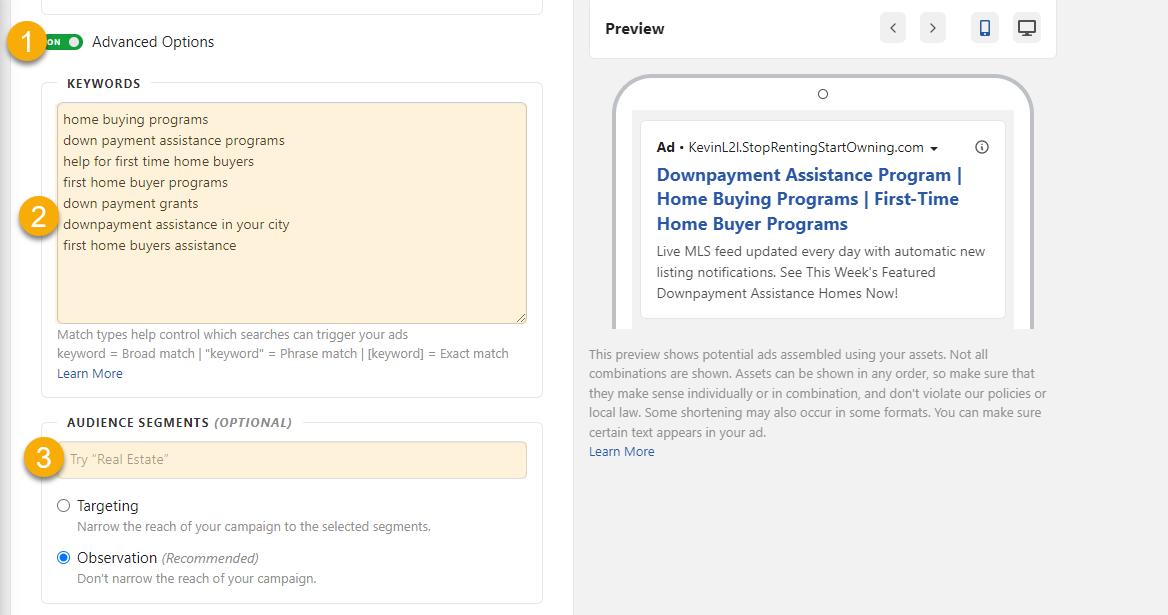Show the previous ad preview

click(x=893, y=28)
